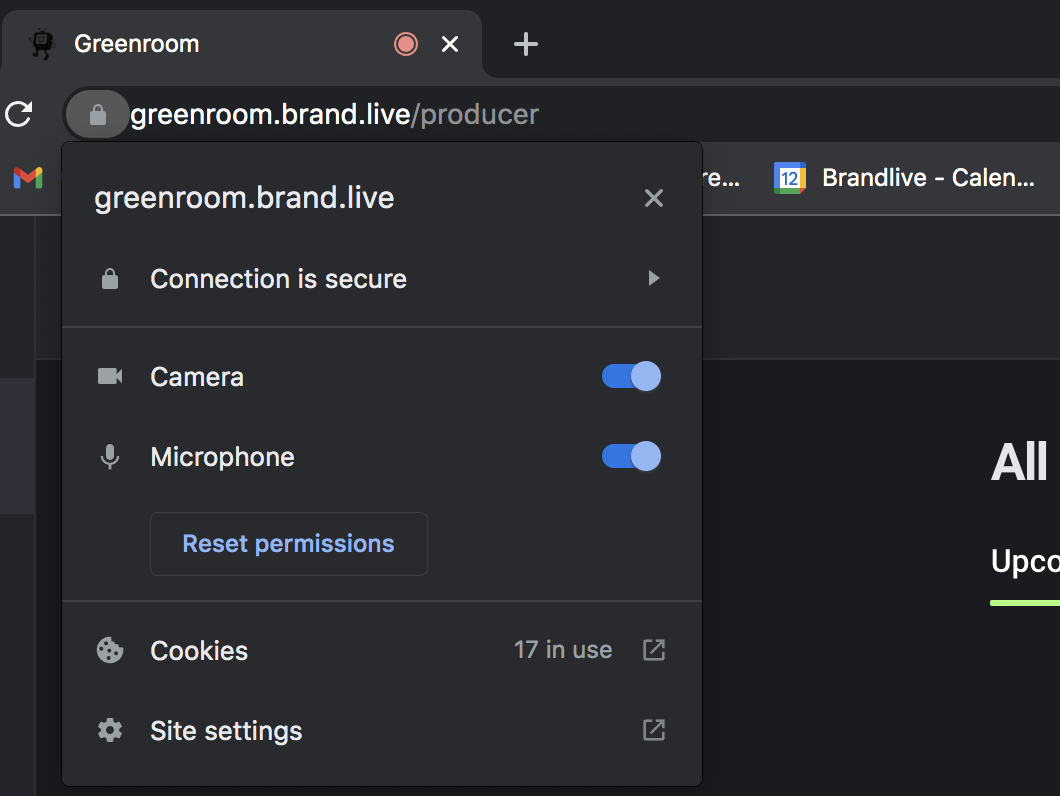Click the Site settings gear icon

click(x=110, y=730)
